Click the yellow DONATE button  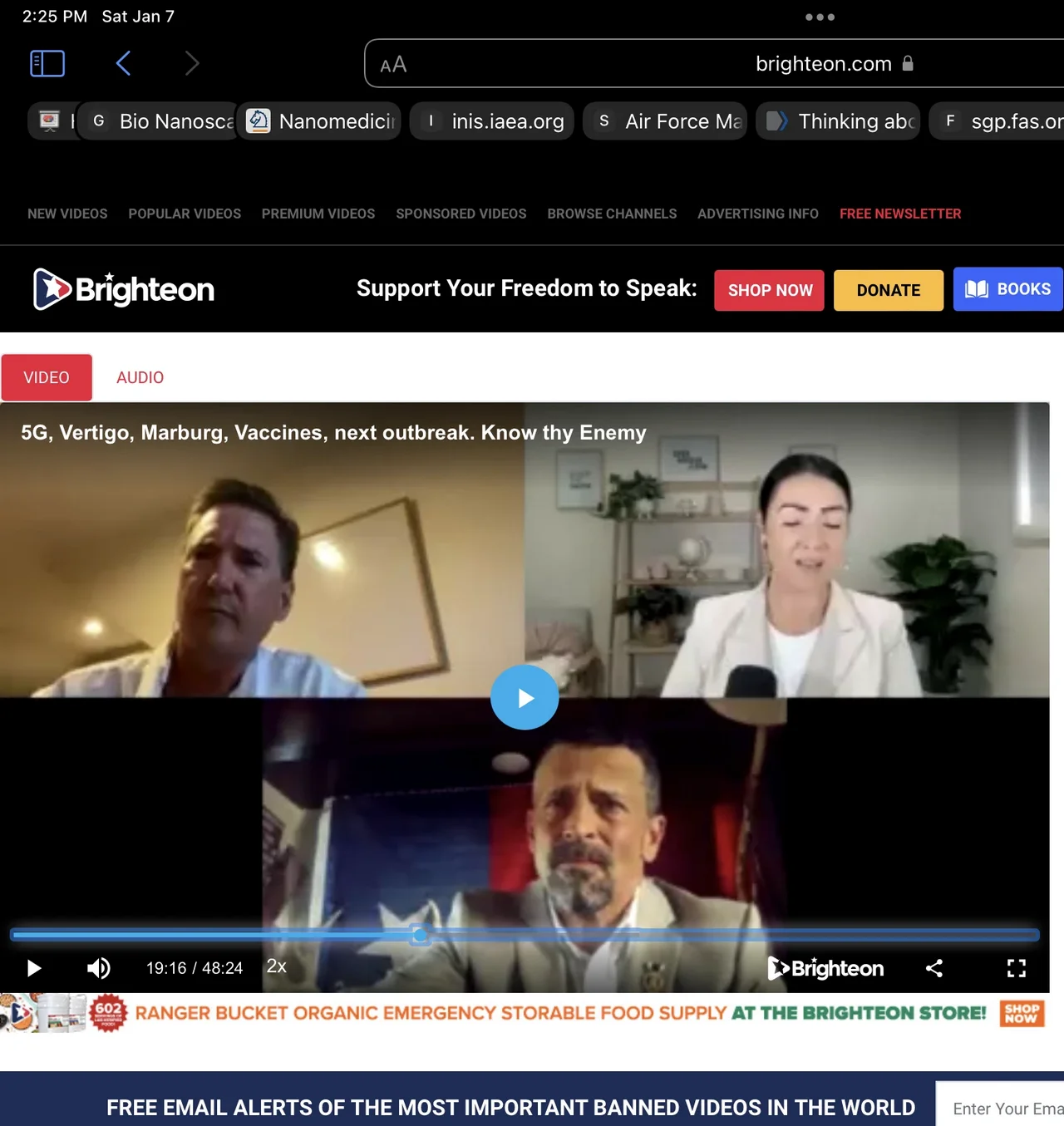(x=888, y=290)
